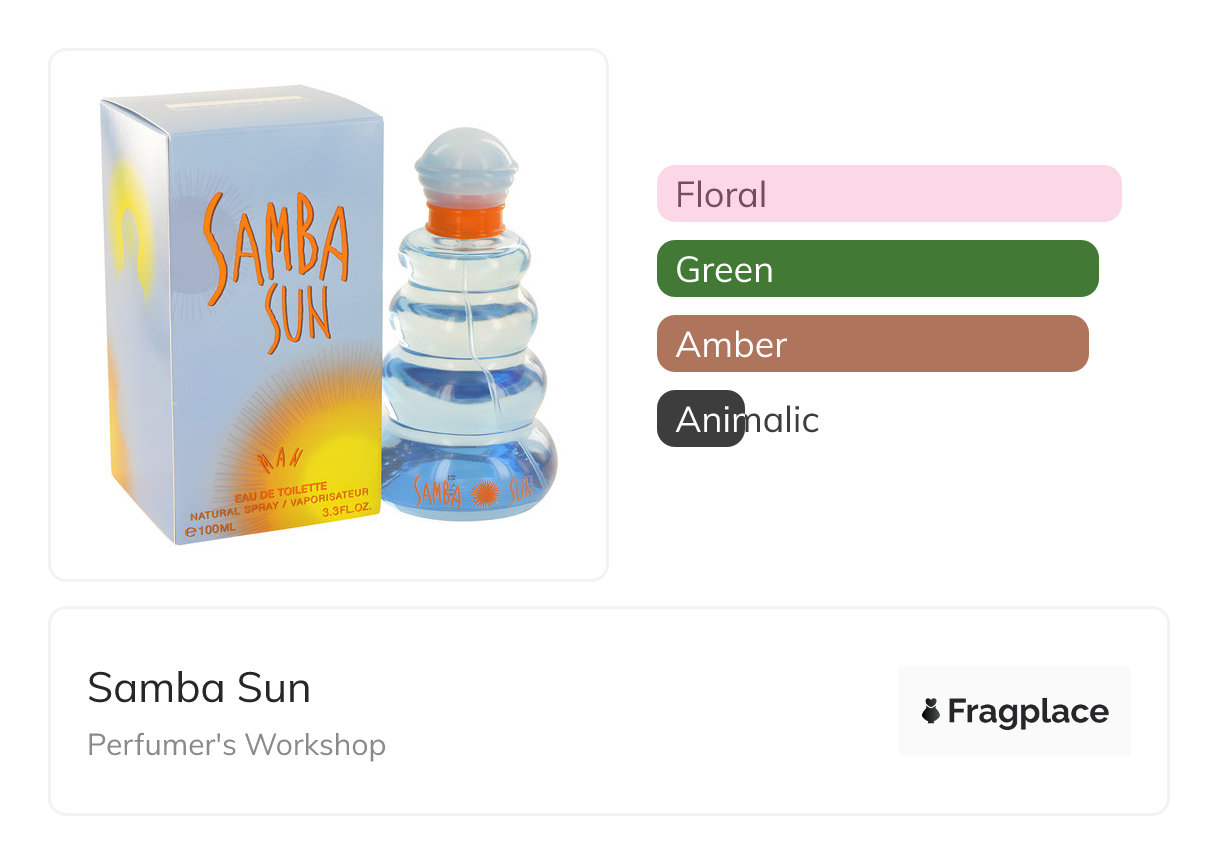1218x864 pixels.
Task: Click the Fragplace perfume bottle logo icon
Action: click(930, 711)
